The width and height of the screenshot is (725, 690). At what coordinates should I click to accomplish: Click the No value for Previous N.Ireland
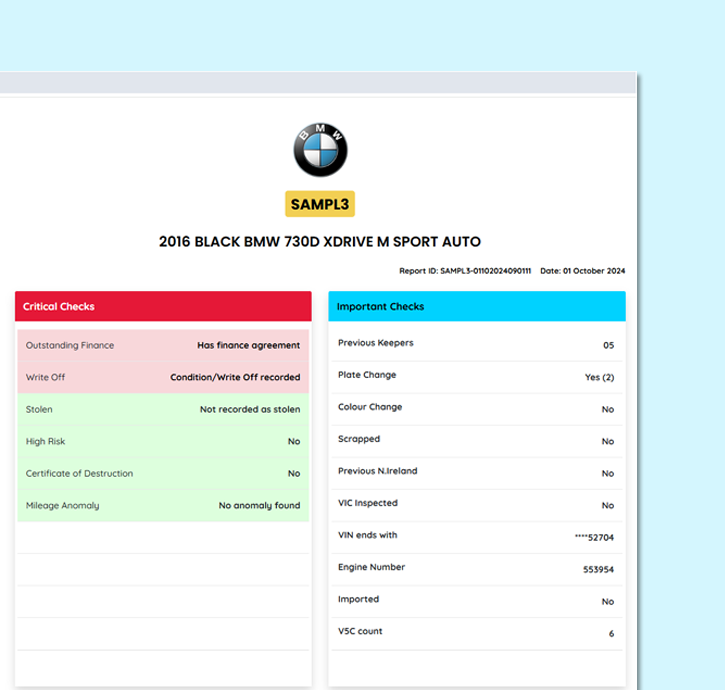click(608, 474)
